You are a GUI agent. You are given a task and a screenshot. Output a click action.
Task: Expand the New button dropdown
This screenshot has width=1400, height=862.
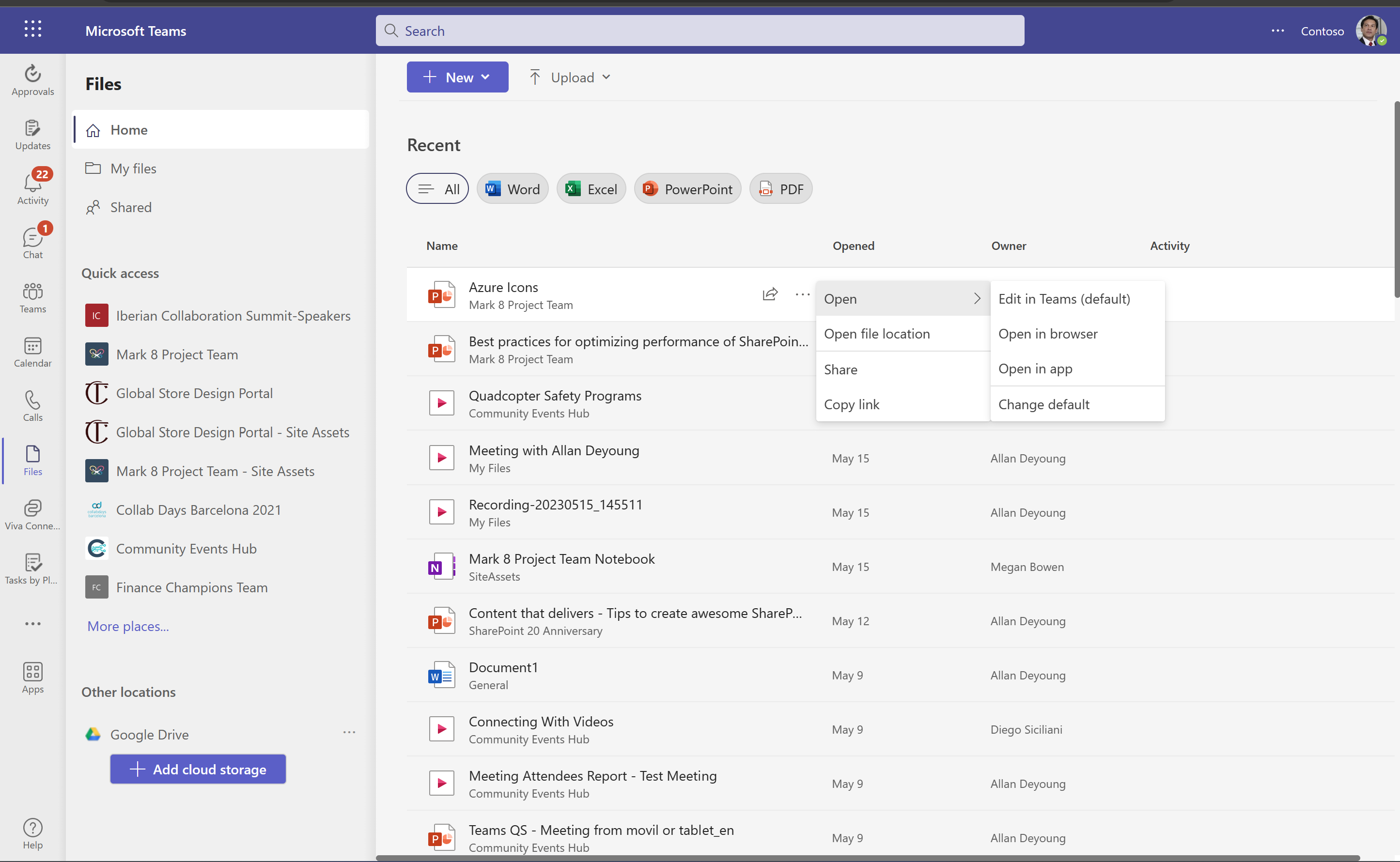[457, 77]
